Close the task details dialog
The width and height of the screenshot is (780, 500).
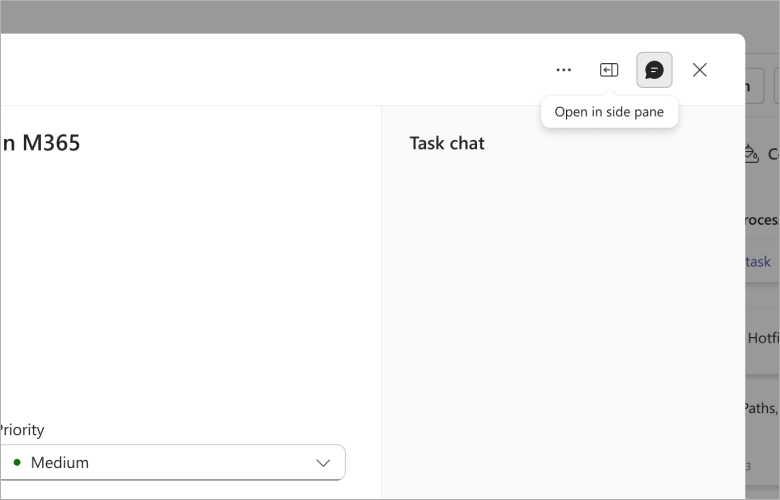coord(699,70)
